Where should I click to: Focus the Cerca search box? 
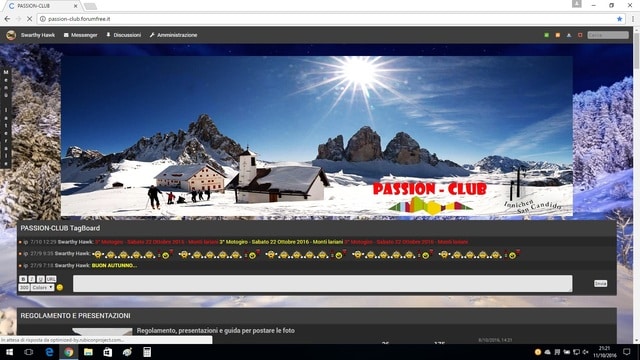(608, 35)
